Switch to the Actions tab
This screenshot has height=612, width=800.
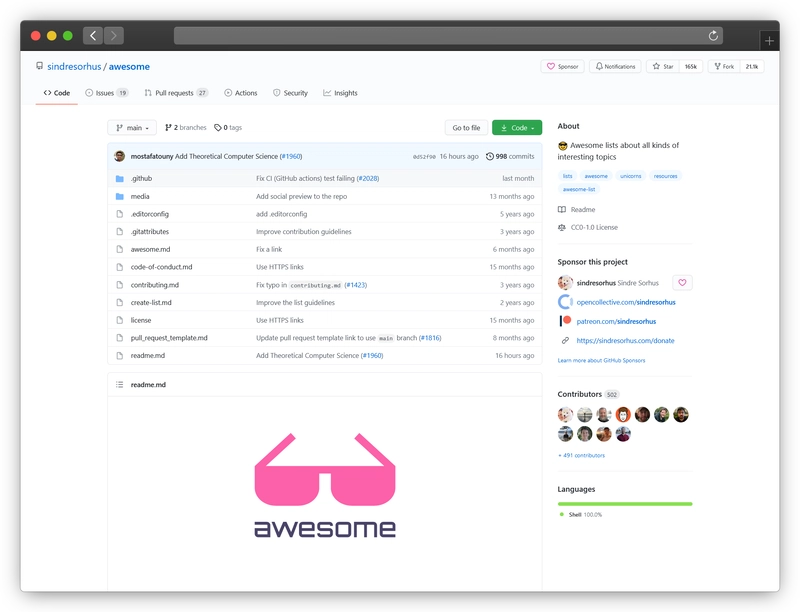[241, 93]
